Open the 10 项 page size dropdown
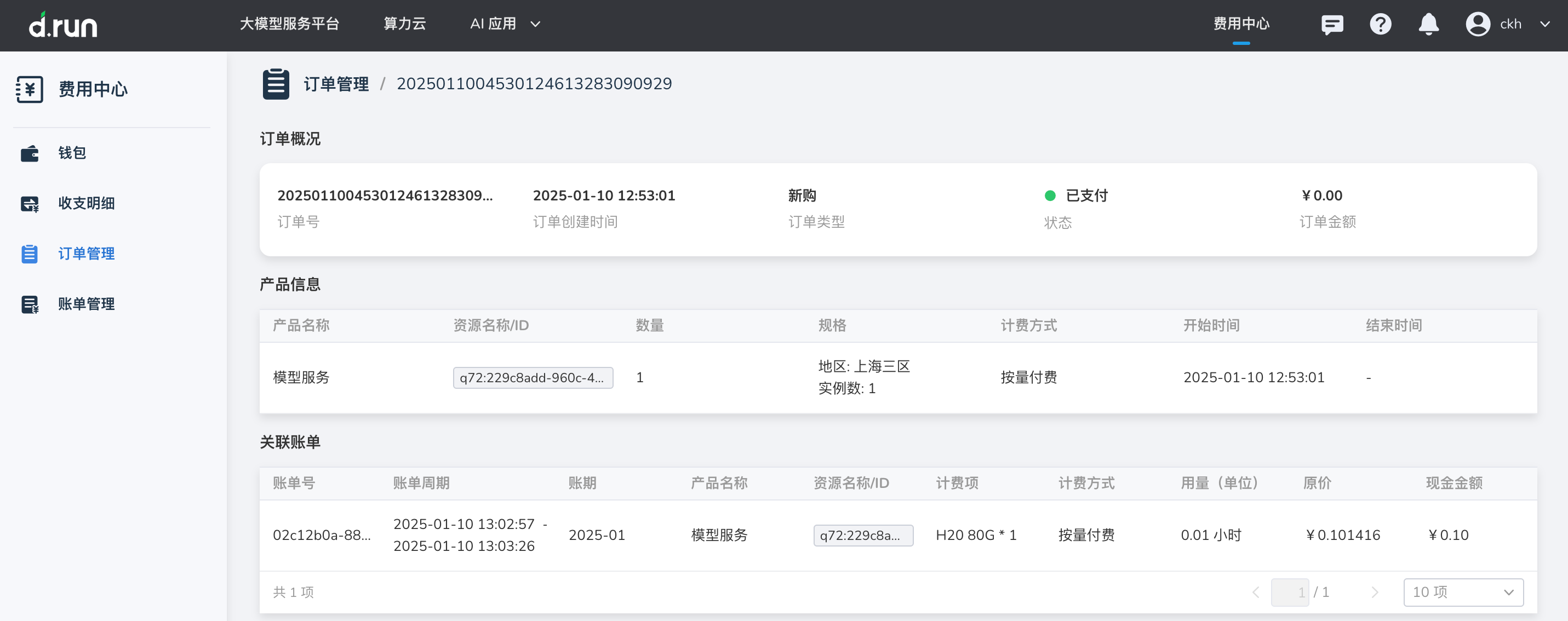Screen dimensions: 1568x621 (1463, 592)
